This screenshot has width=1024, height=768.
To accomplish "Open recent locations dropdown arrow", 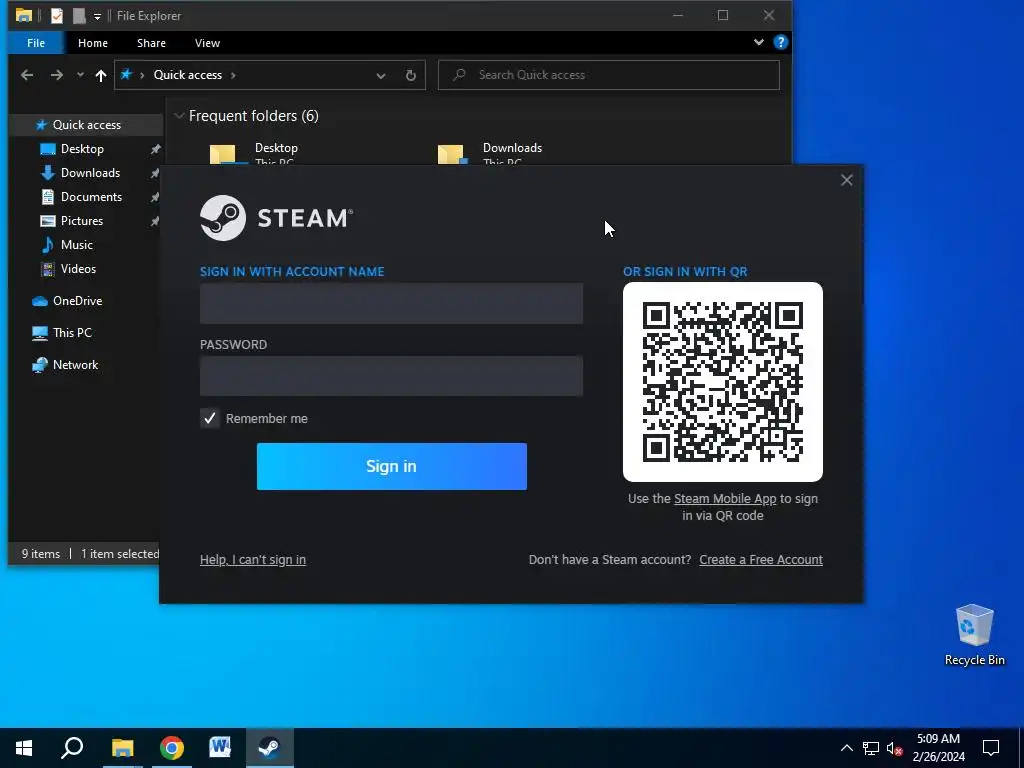I will tap(80, 75).
